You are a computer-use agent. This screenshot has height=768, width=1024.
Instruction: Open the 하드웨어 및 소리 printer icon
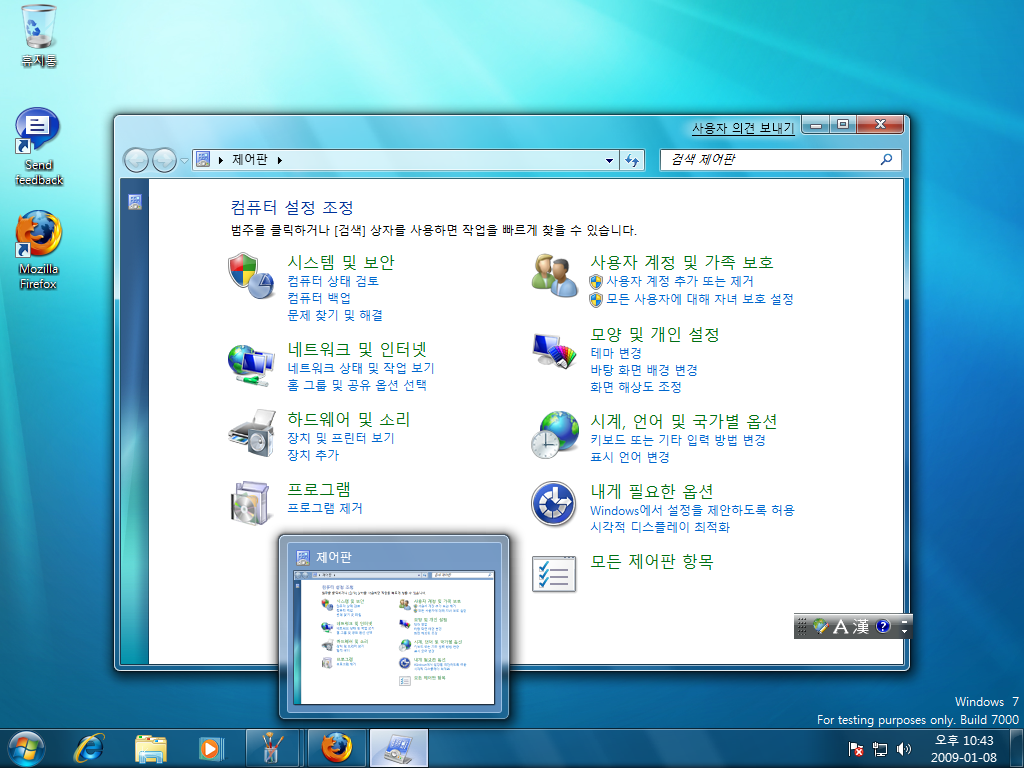coord(251,432)
